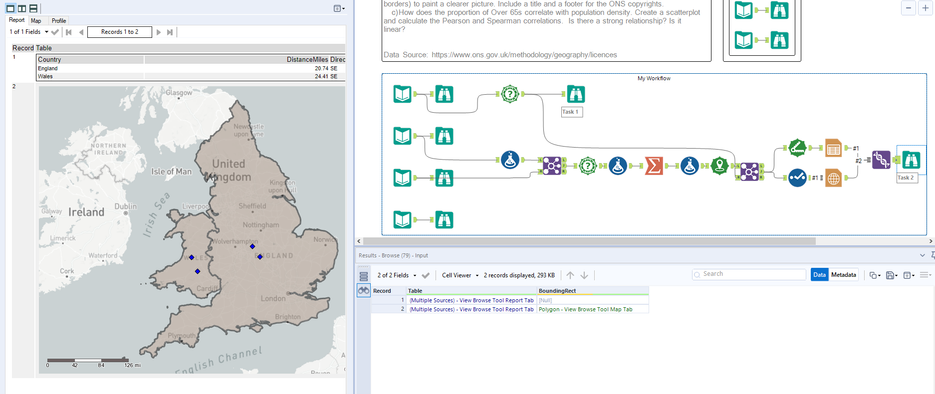Select the blue Select tool with checkmark
Screen dimensions: 935x394
(797, 178)
